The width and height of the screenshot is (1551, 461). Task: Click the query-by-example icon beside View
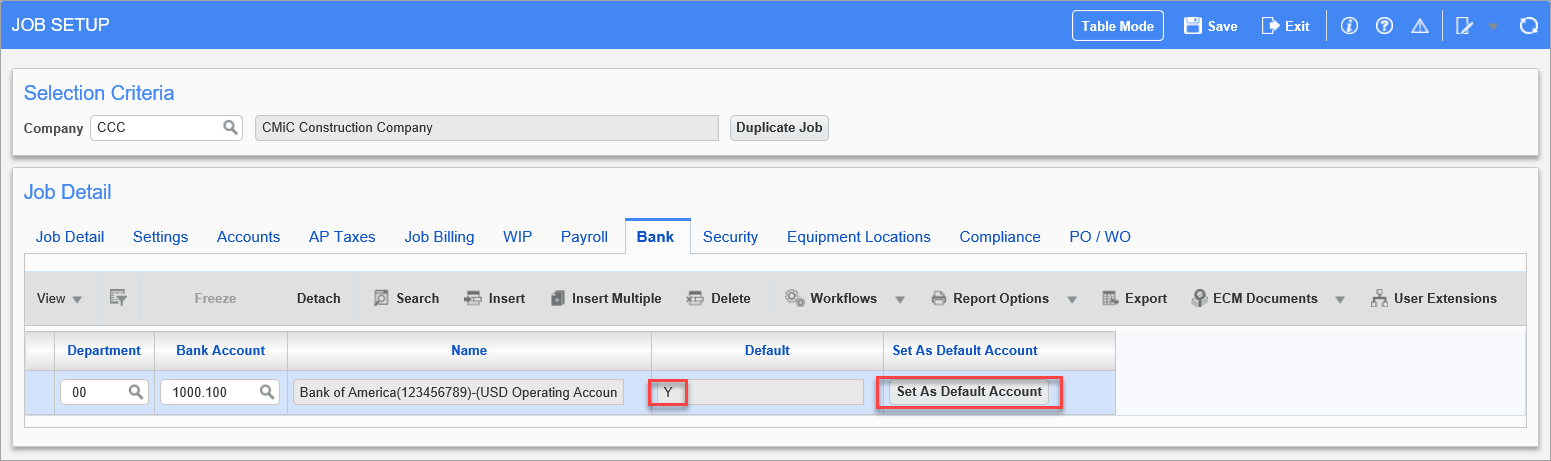(x=118, y=298)
